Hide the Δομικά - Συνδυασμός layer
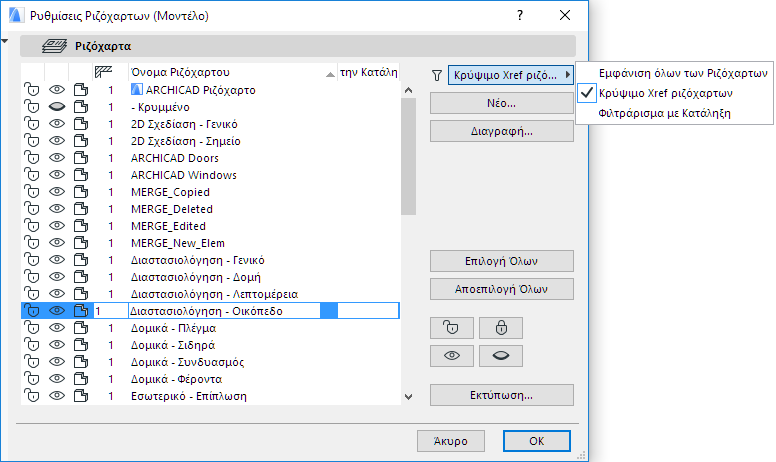The width and height of the screenshot is (776, 462). coord(57,362)
